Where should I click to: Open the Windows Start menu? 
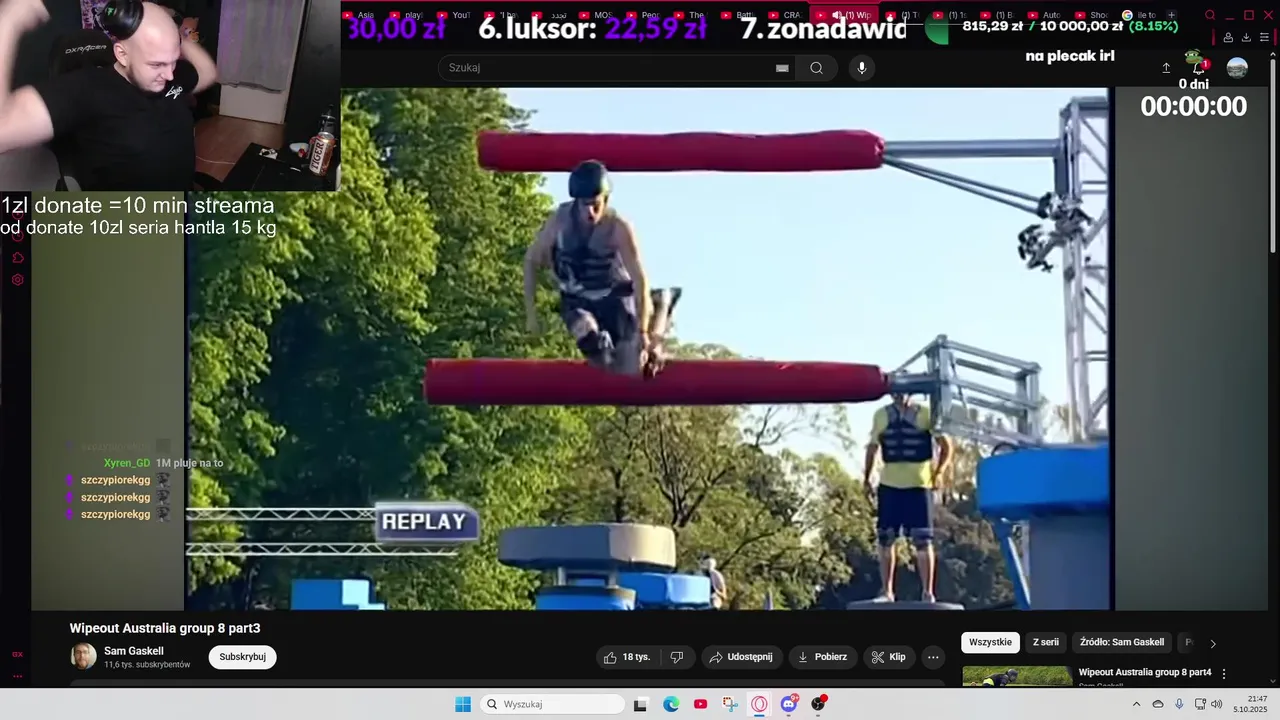(463, 704)
